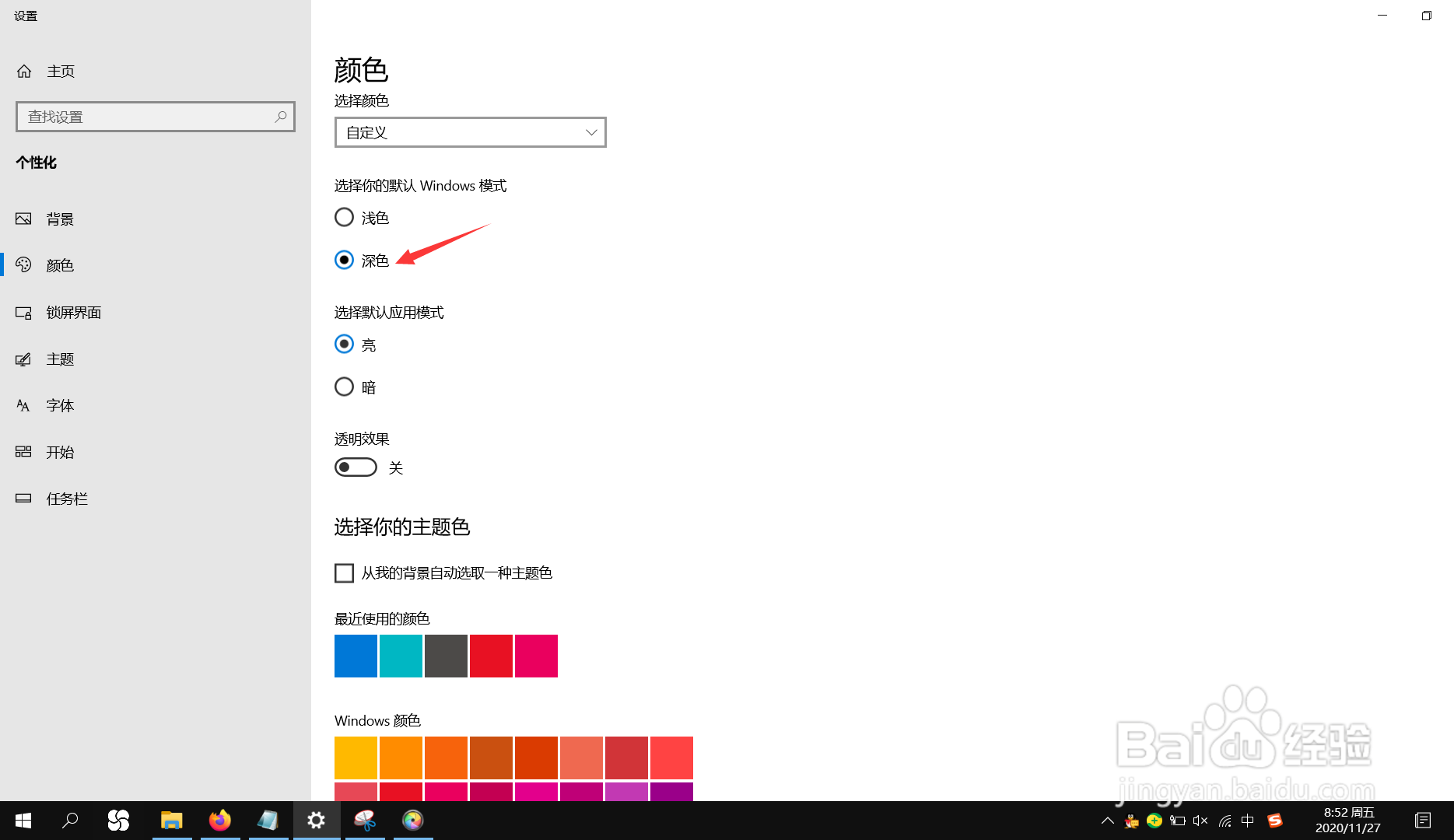Screen dimensions: 1454x840
Task: Open the action center notifications icon
Action: tap(1423, 821)
